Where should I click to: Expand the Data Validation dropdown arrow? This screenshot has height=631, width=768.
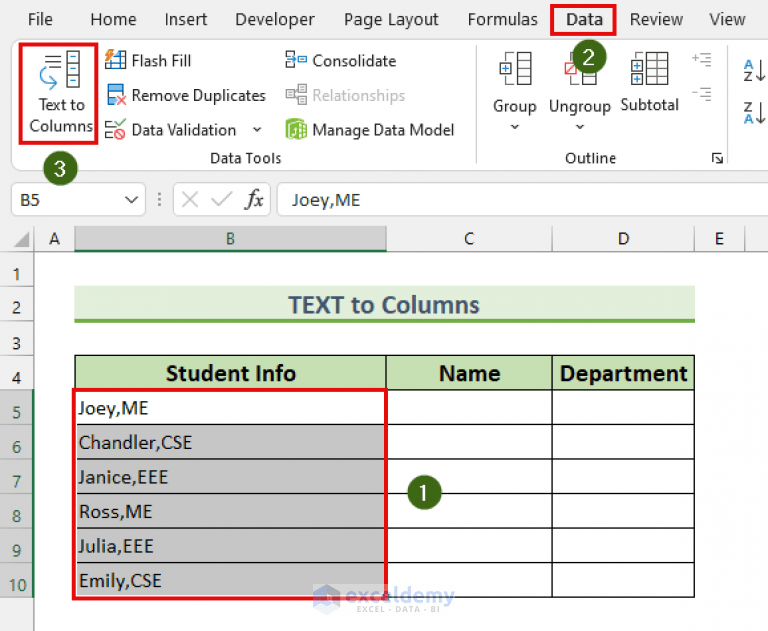pyautogui.click(x=257, y=130)
